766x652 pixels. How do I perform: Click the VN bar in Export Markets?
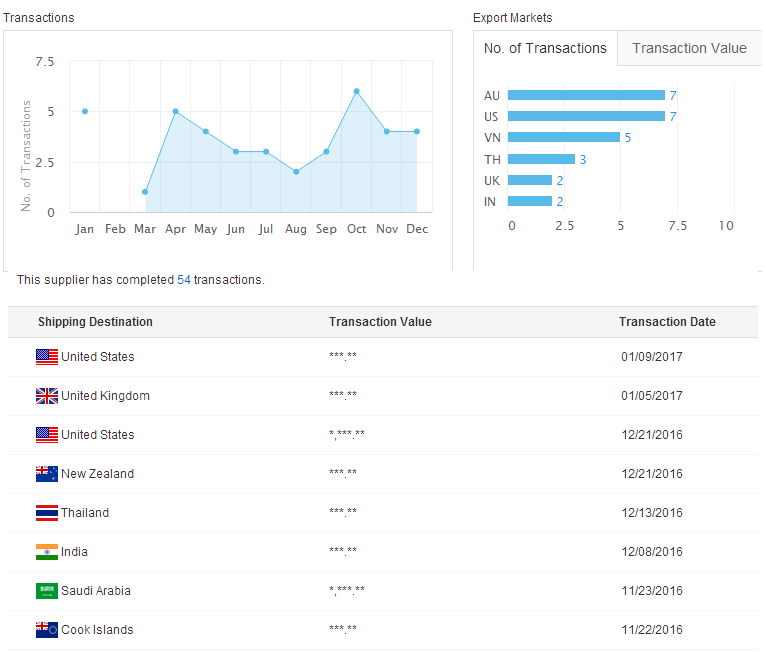click(563, 137)
